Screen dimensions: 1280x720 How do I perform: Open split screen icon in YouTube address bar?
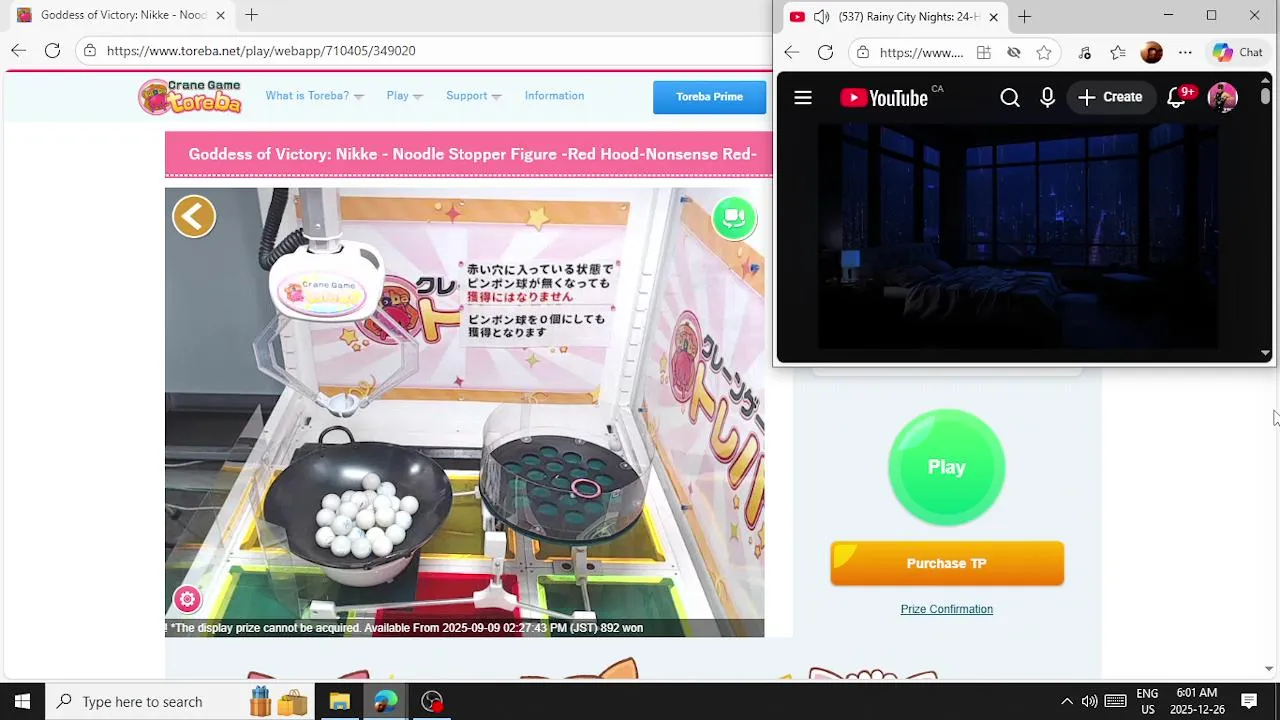click(x=983, y=52)
